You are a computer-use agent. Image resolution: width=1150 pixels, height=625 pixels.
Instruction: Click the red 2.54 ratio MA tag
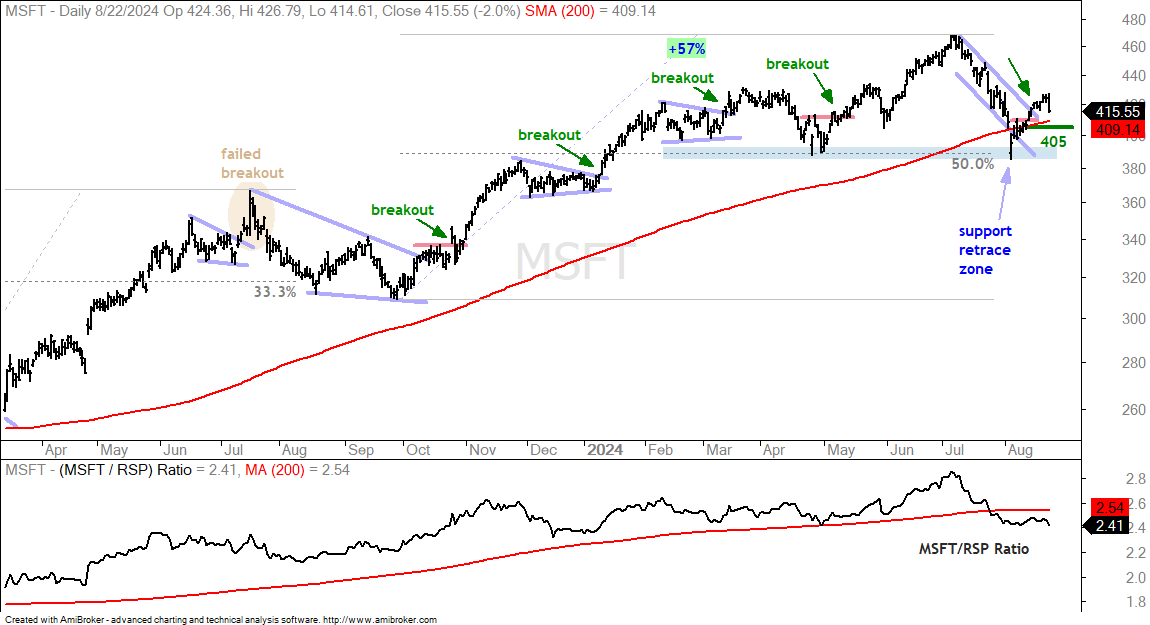(x=1111, y=508)
